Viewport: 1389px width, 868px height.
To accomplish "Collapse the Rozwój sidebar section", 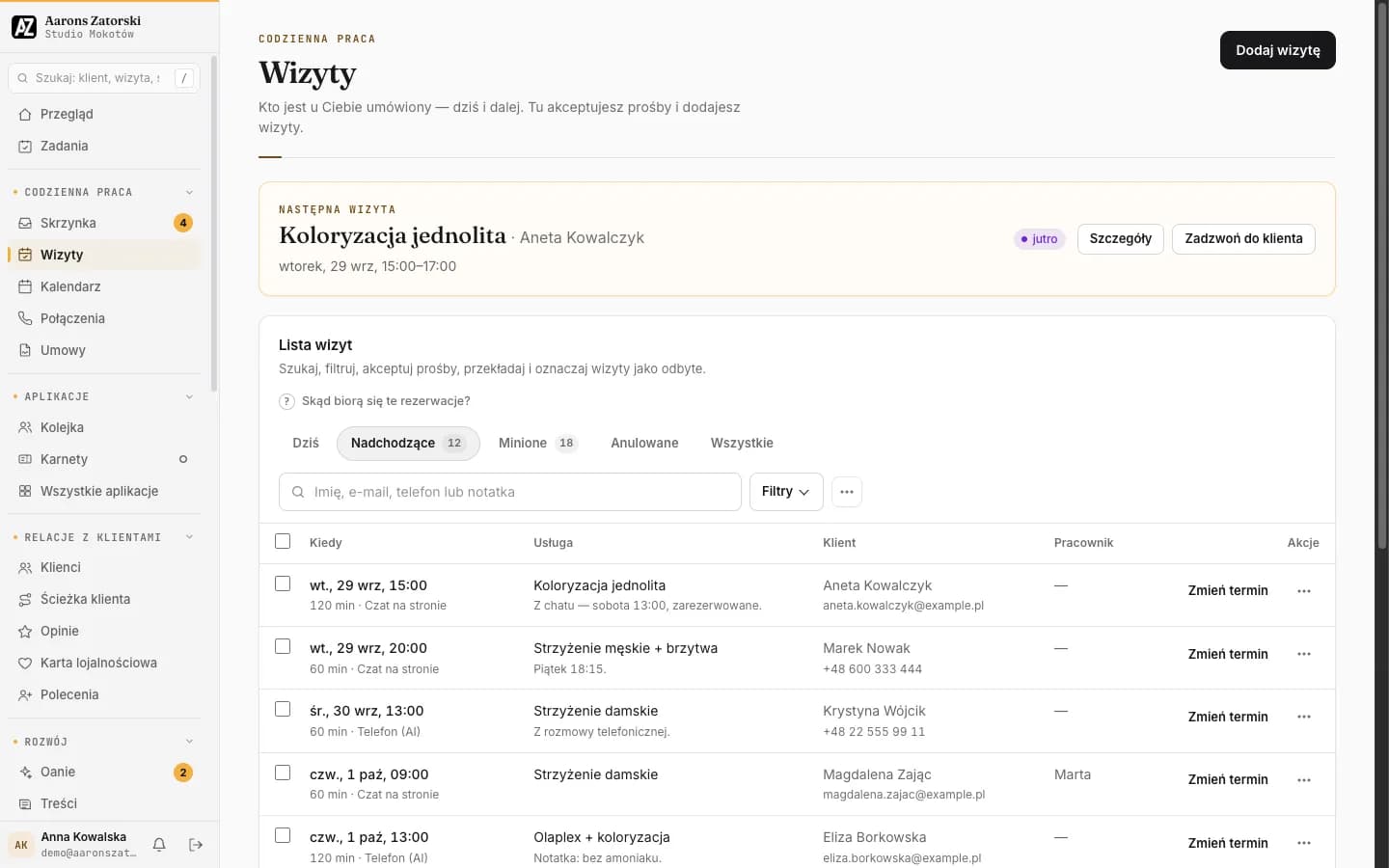I will click(189, 742).
